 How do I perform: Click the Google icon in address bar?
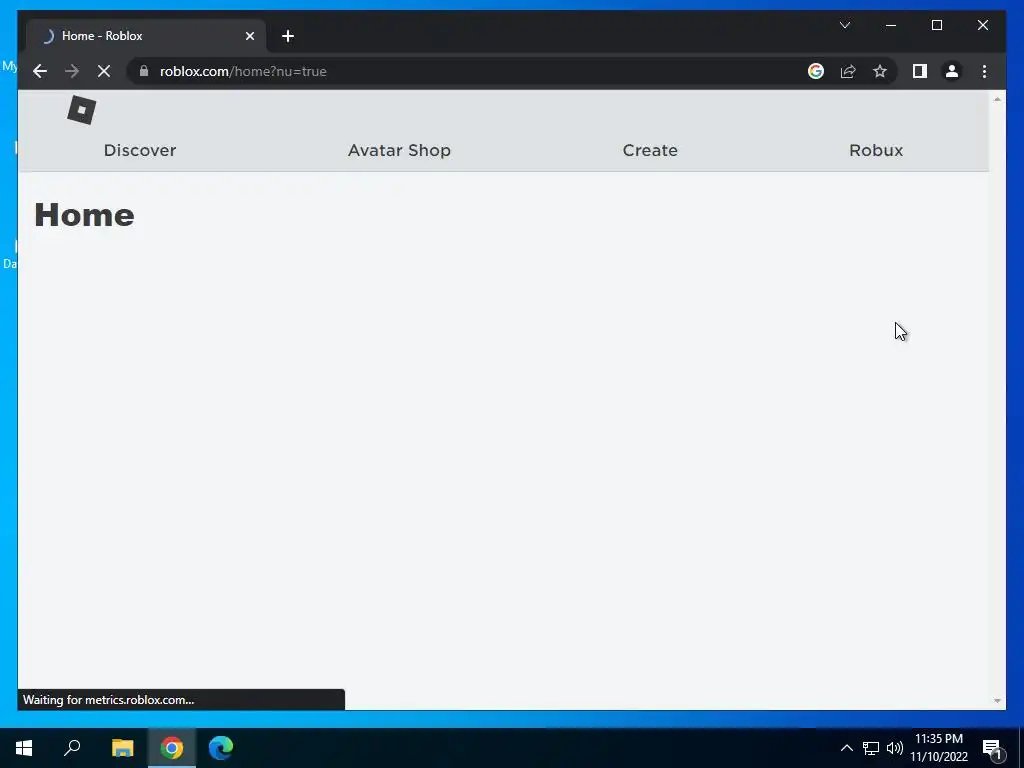pyautogui.click(x=816, y=71)
